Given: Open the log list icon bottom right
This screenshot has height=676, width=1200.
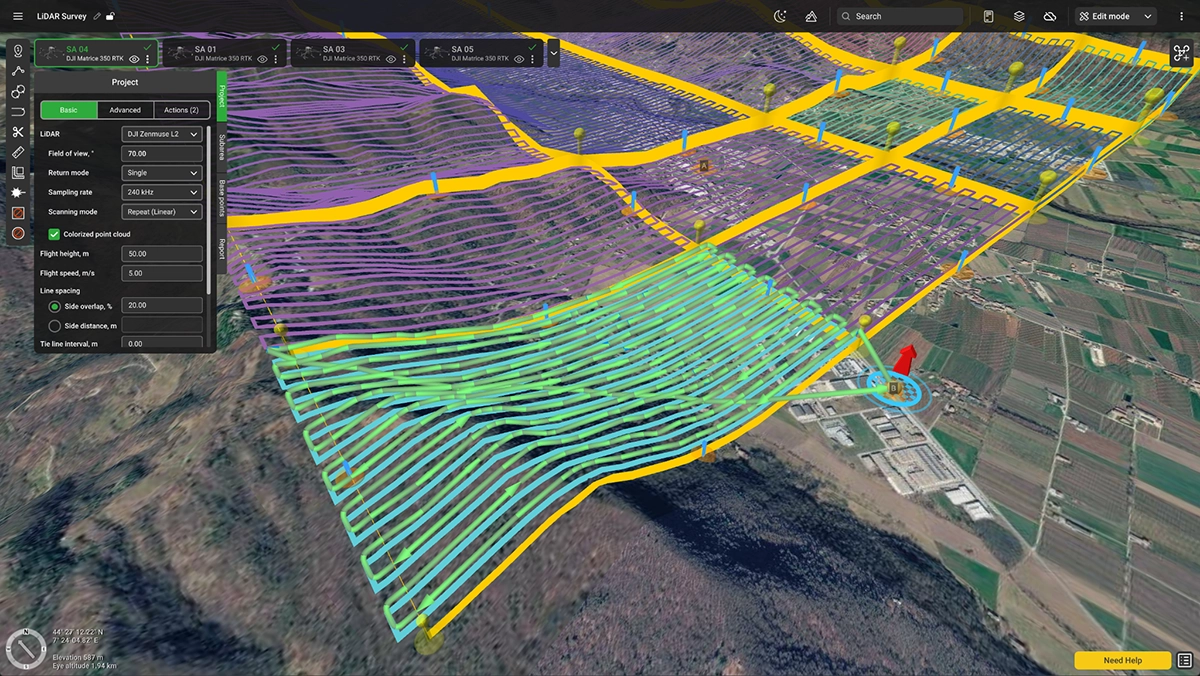Looking at the screenshot, I should tap(1184, 660).
